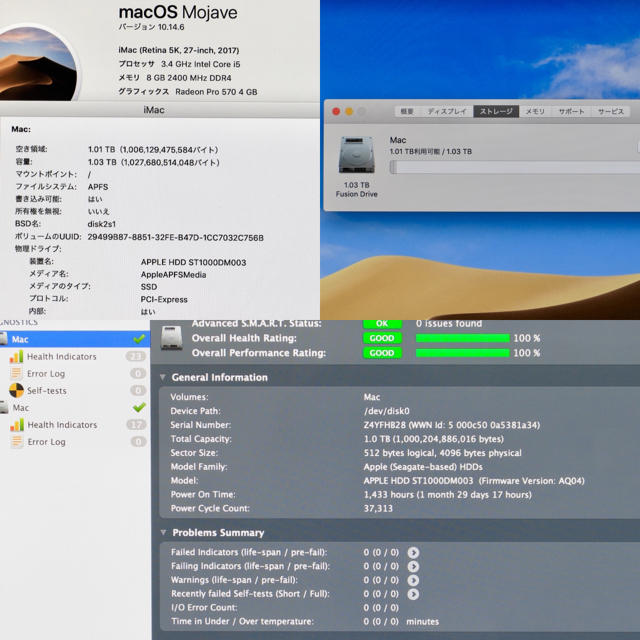Close the storage window with red button
The height and width of the screenshot is (640, 640).
pyautogui.click(x=336, y=111)
